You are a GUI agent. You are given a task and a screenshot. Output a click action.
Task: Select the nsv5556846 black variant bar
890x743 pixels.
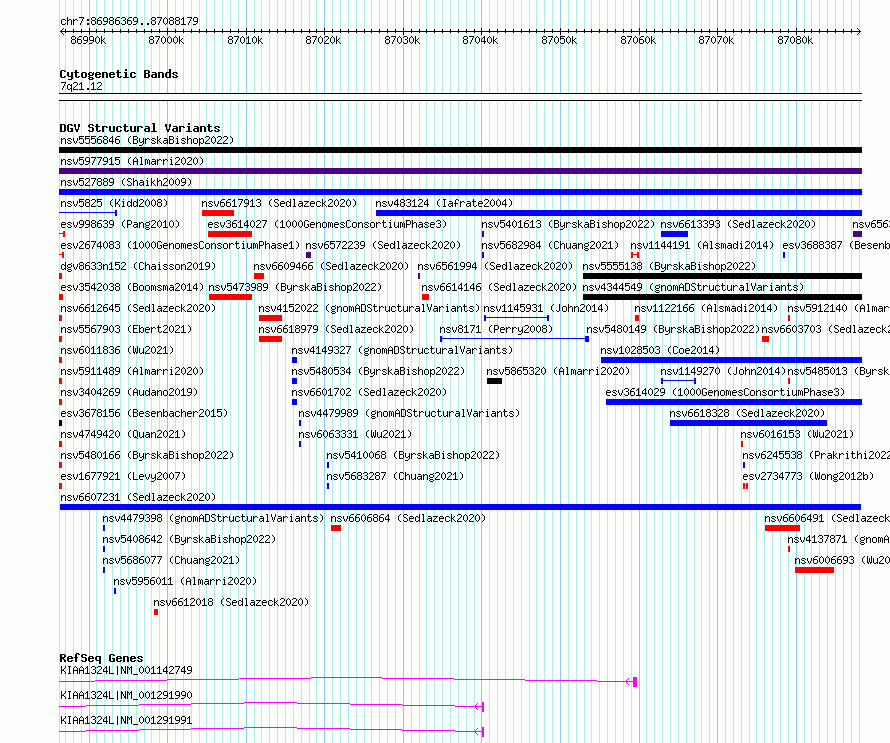460,150
